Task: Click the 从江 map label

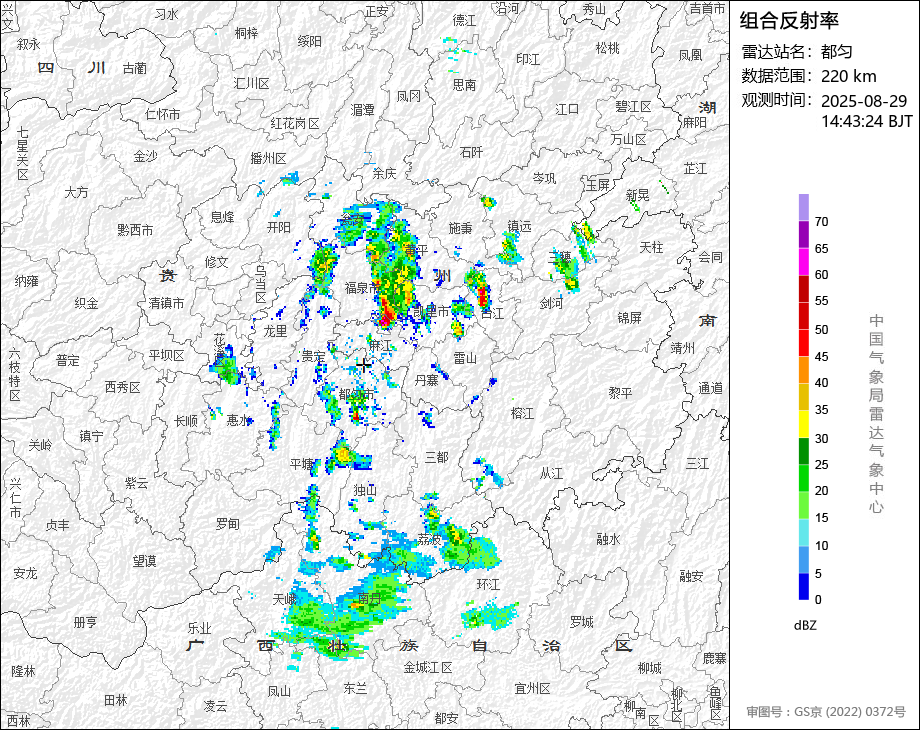Action: (x=552, y=474)
